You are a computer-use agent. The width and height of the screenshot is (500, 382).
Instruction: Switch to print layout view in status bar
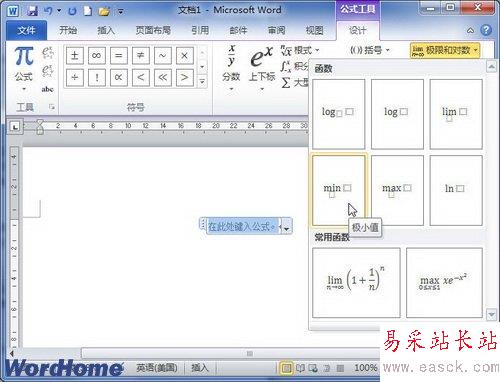click(286, 368)
